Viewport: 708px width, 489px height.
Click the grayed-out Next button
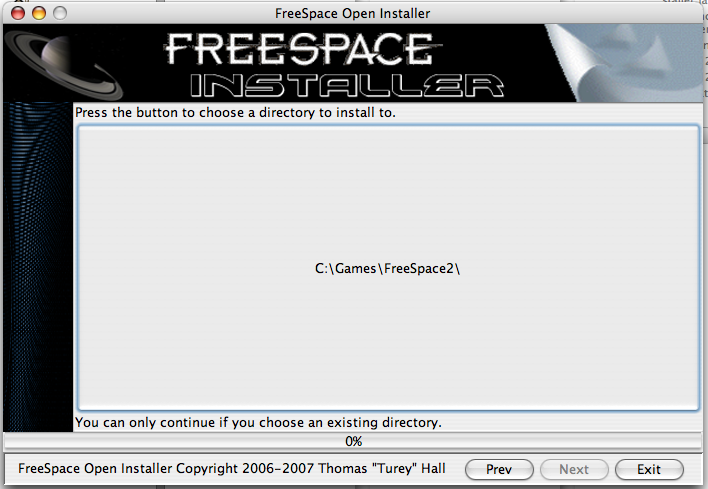pos(574,470)
